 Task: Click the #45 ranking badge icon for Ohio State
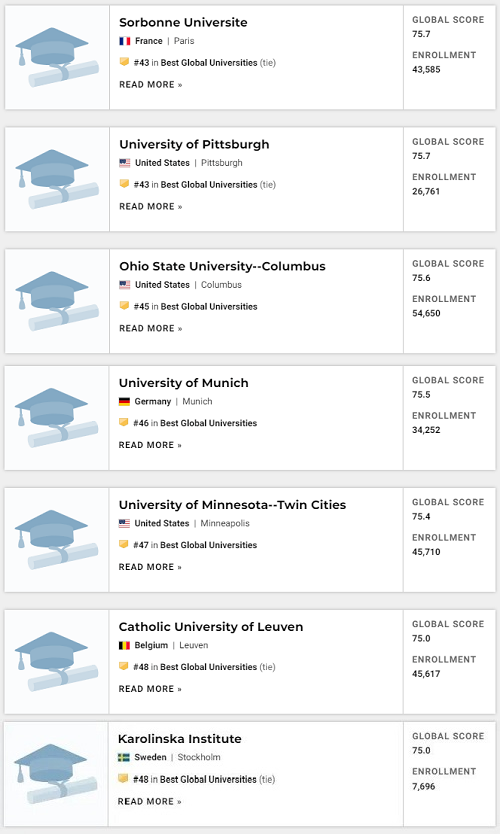point(124,306)
